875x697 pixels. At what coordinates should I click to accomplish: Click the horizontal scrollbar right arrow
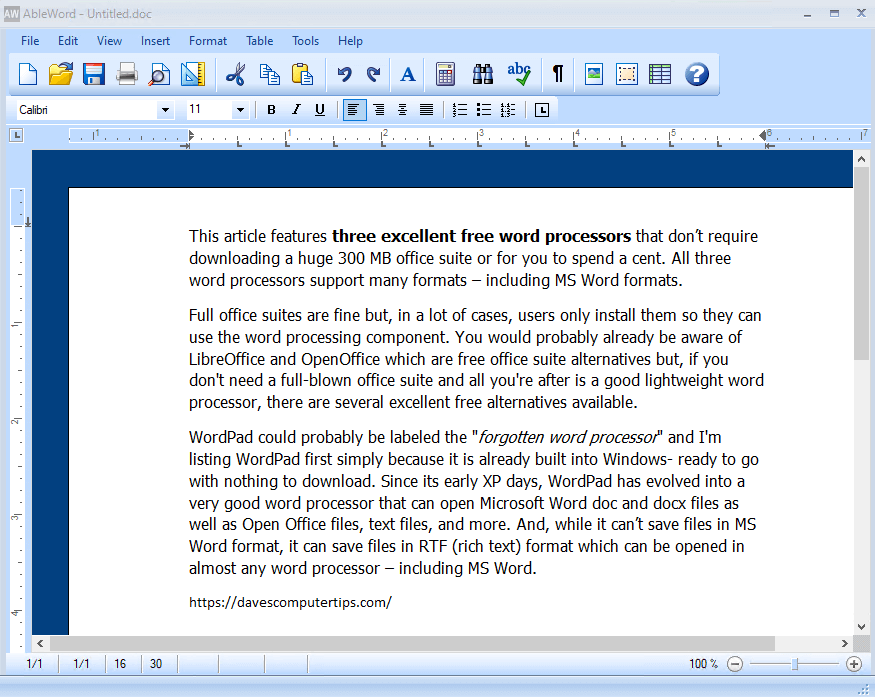click(844, 643)
